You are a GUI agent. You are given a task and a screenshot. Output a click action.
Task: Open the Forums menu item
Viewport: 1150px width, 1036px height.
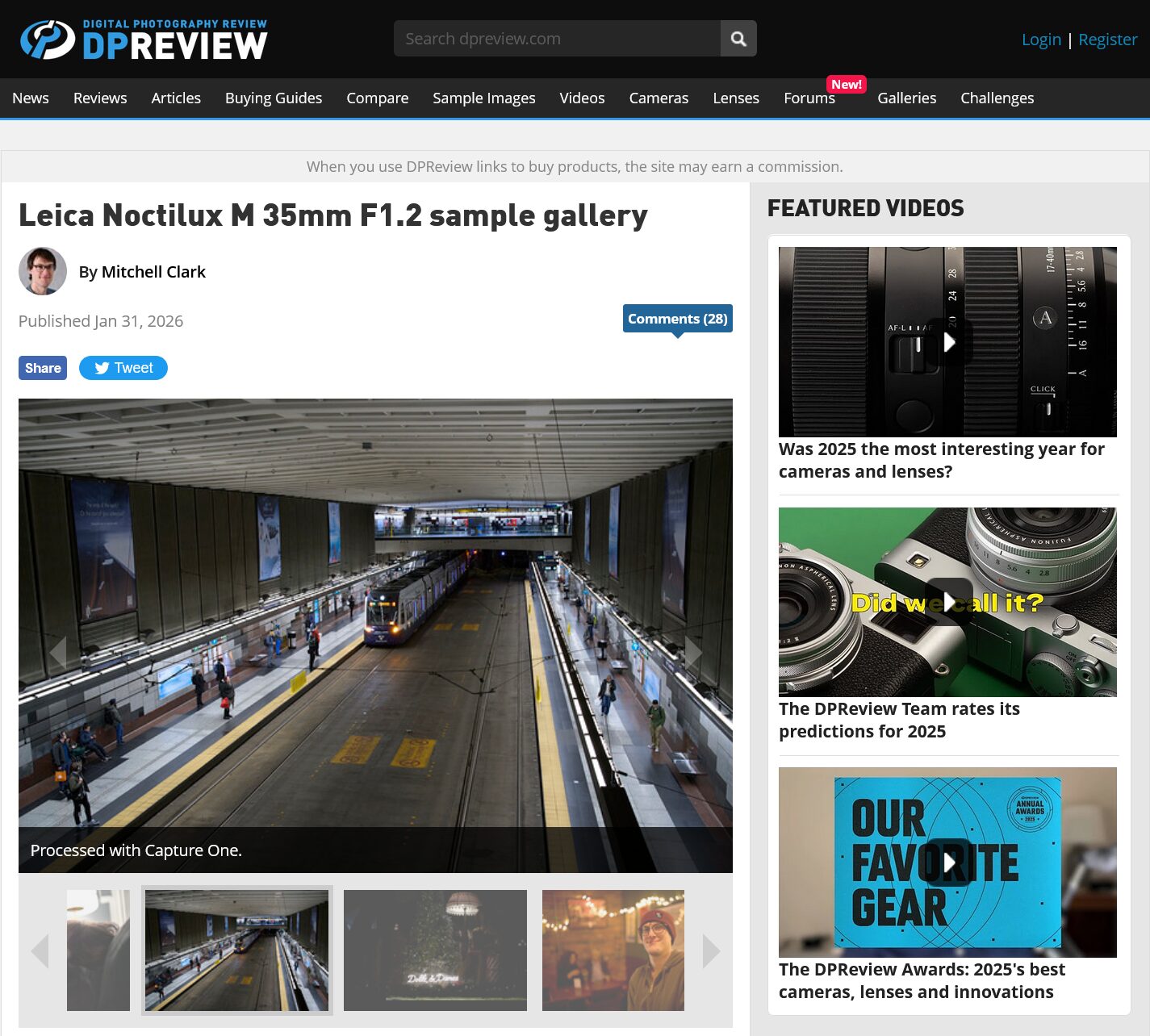809,98
